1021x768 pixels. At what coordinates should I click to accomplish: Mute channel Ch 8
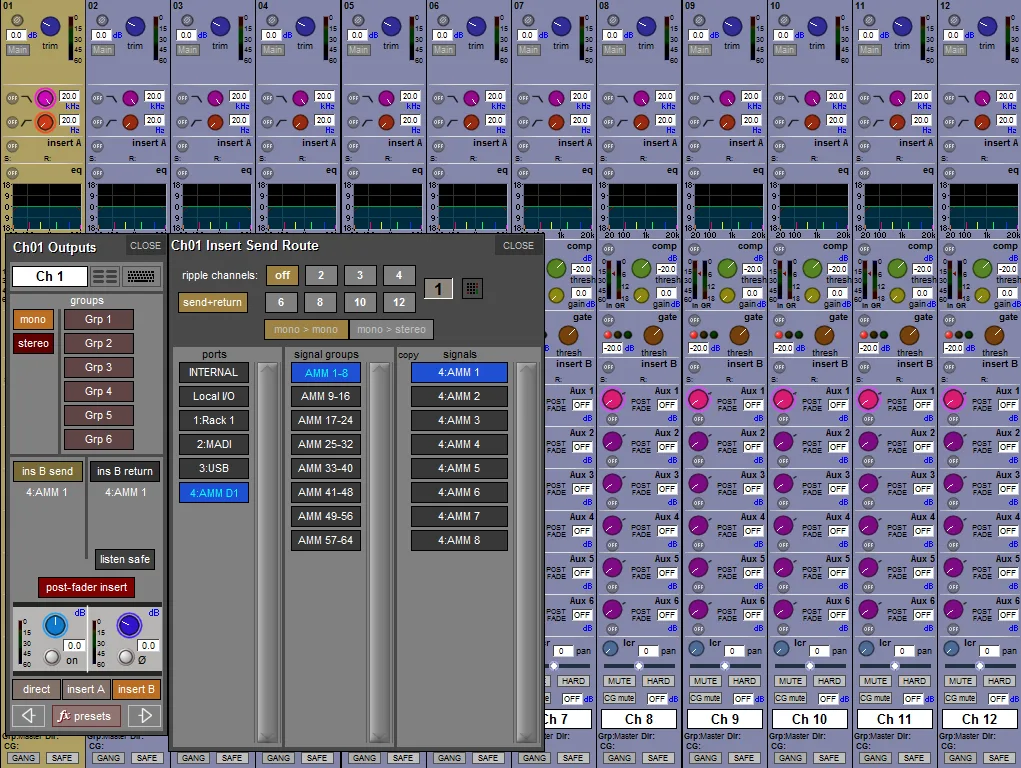click(619, 681)
